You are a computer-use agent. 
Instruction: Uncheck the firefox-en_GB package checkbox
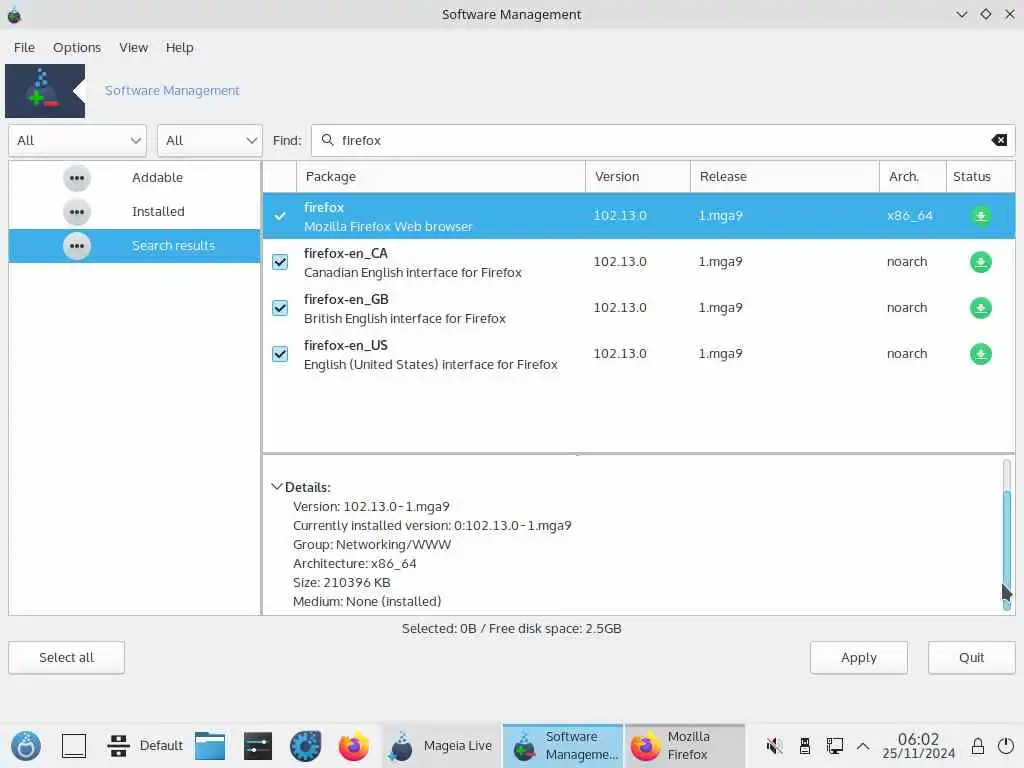pos(280,308)
